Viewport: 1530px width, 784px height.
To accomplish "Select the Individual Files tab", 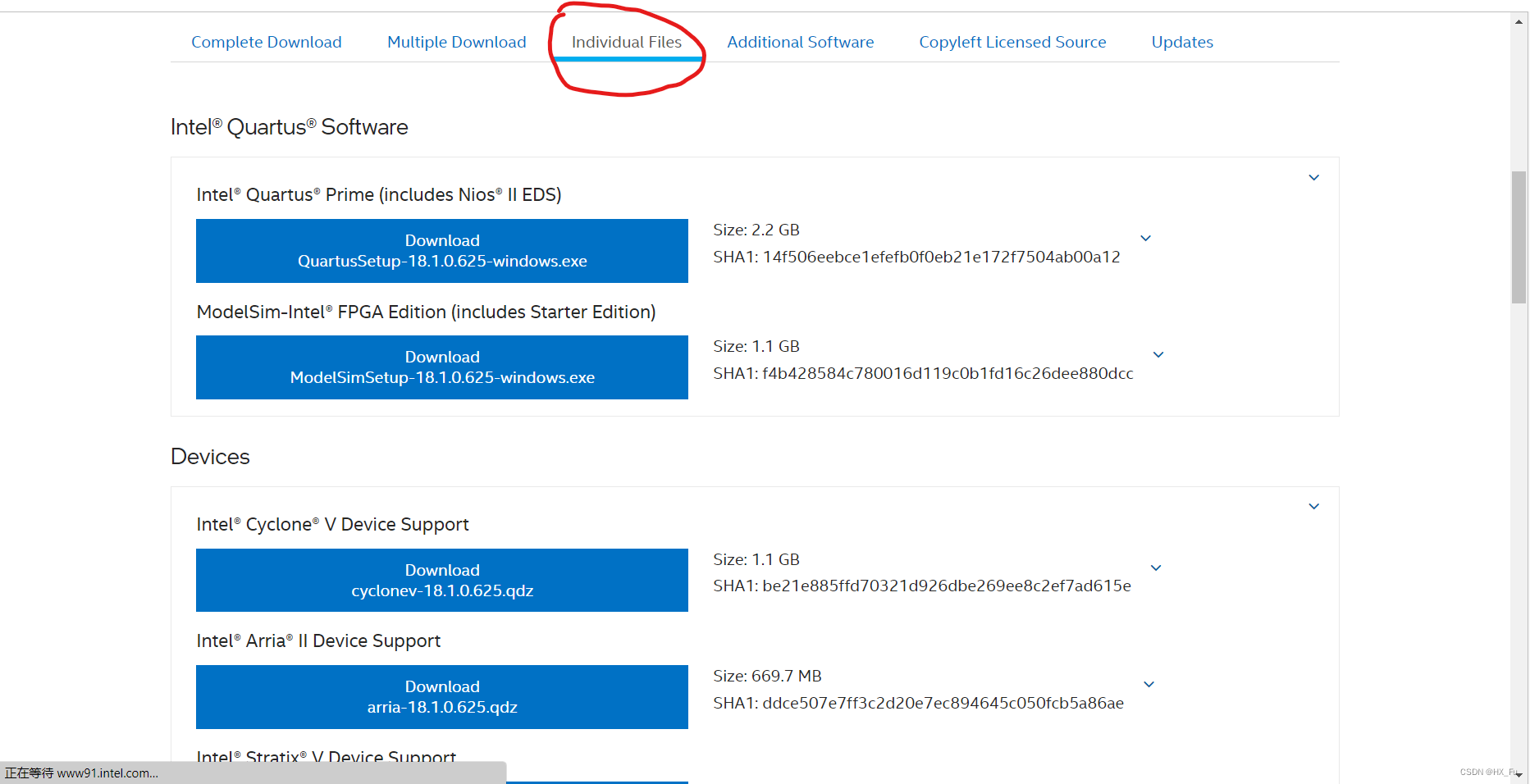I will pos(627,42).
